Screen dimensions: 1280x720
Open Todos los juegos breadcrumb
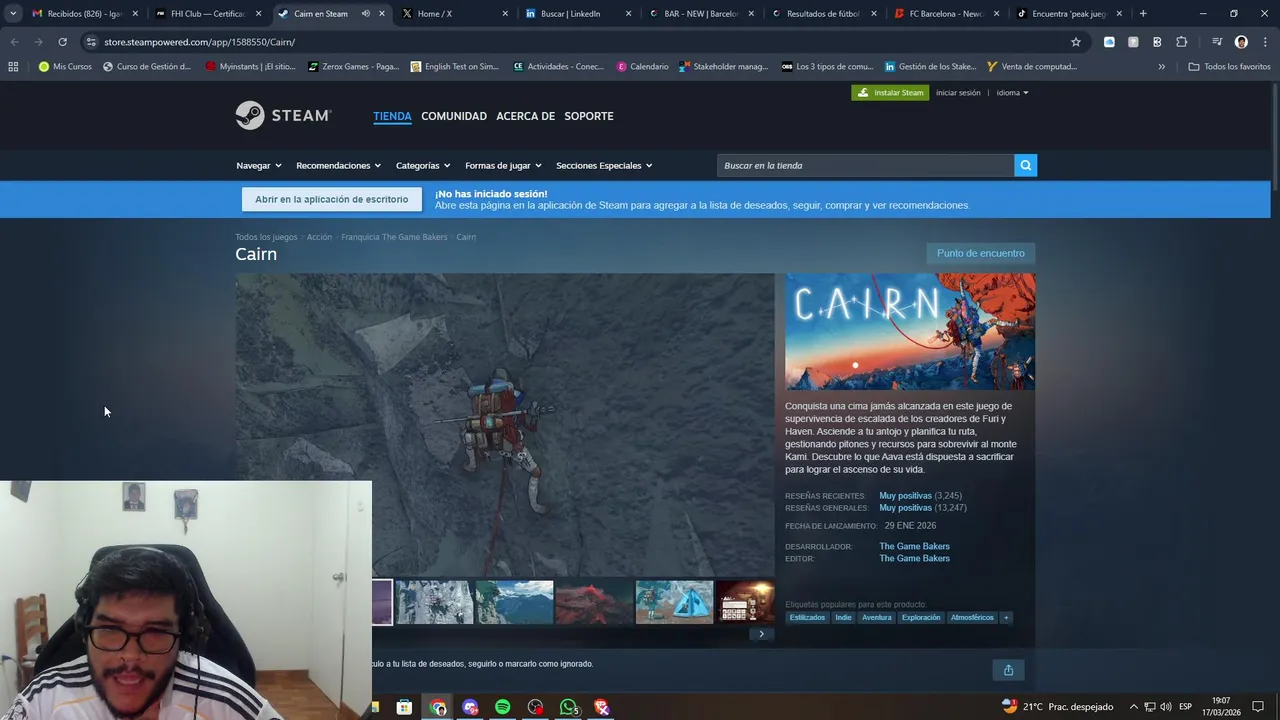266,237
